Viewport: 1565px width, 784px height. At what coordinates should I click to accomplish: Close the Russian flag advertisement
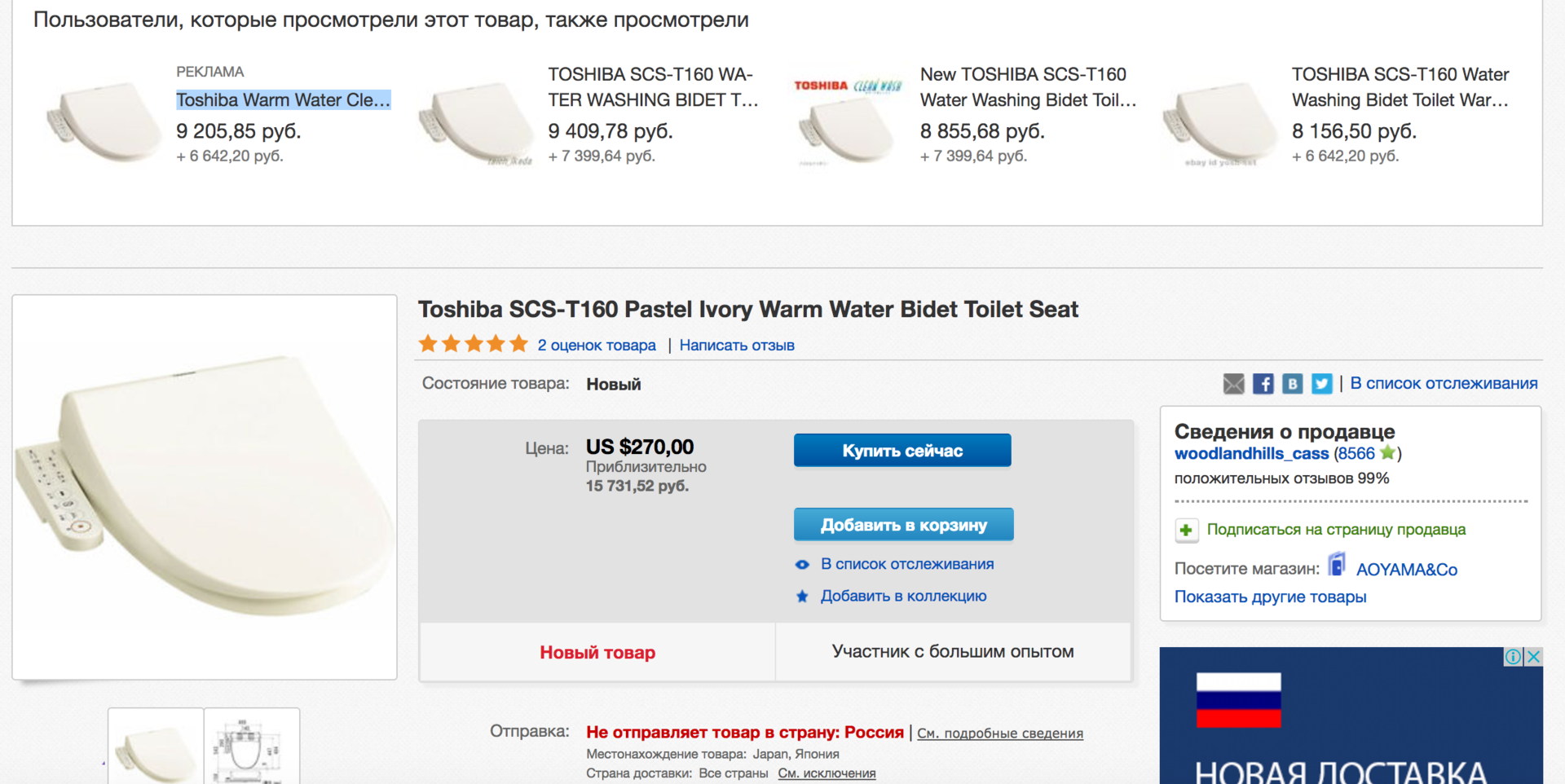click(x=1534, y=657)
